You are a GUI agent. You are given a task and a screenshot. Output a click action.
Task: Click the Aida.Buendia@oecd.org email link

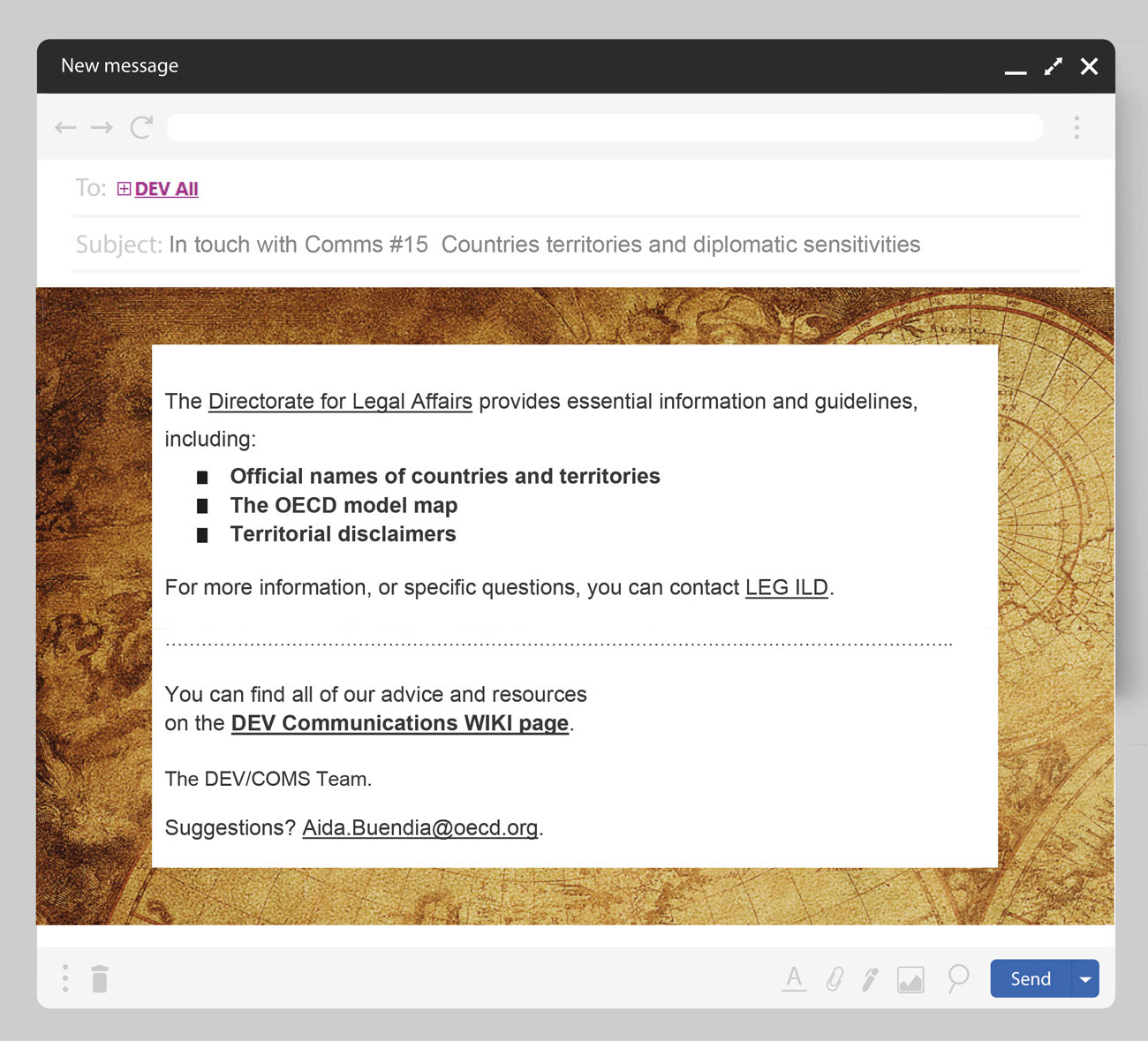tap(420, 828)
